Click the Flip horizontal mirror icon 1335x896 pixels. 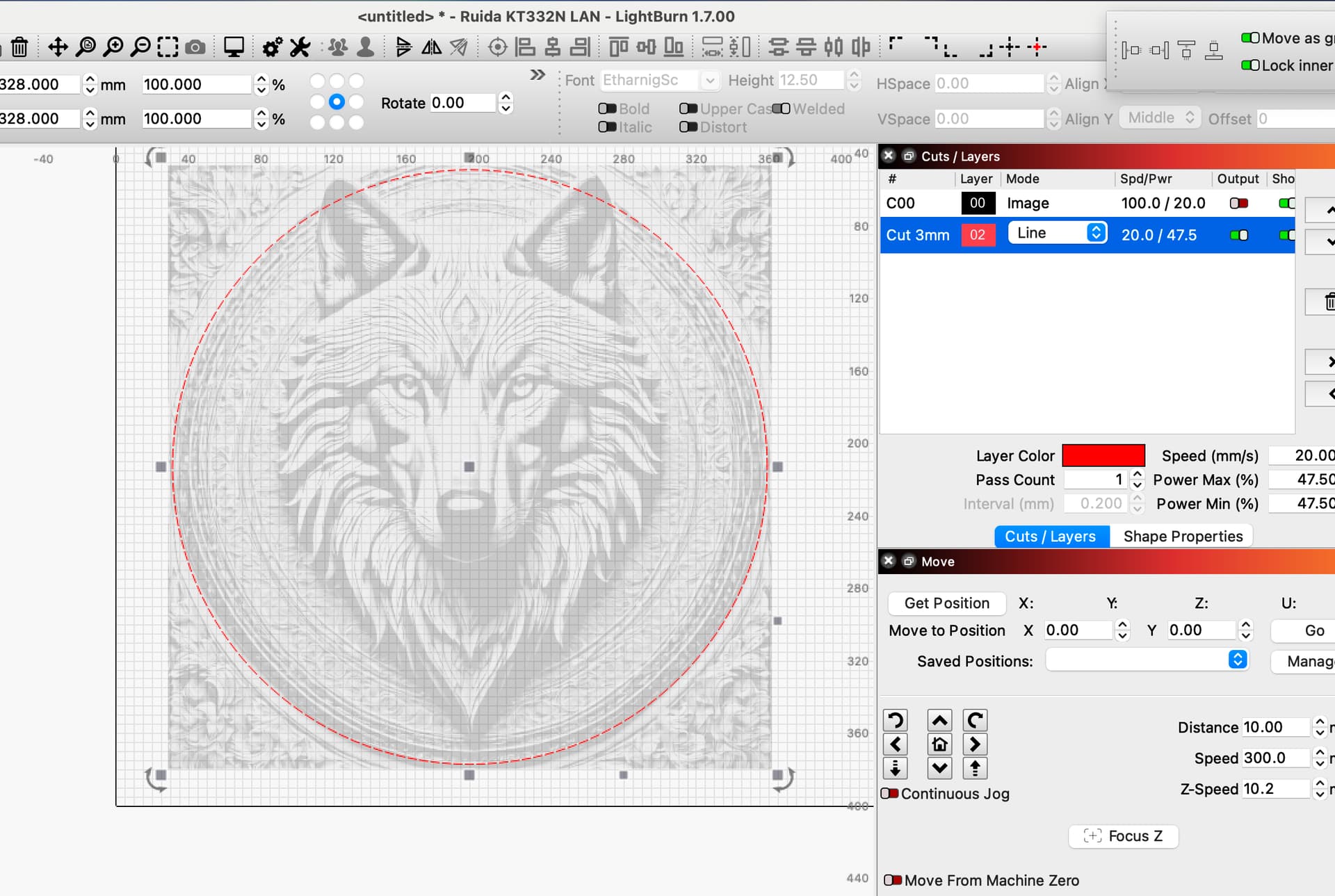pos(431,47)
